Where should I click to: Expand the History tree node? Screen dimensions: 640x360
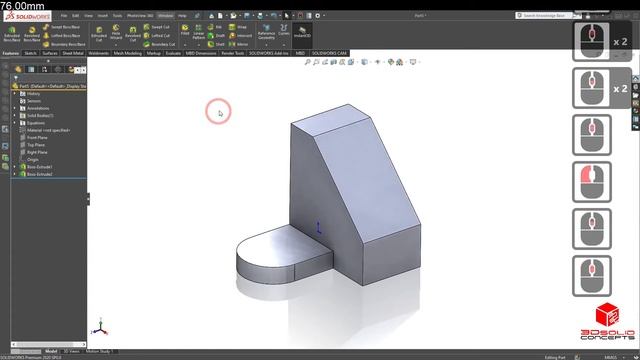click(x=15, y=93)
